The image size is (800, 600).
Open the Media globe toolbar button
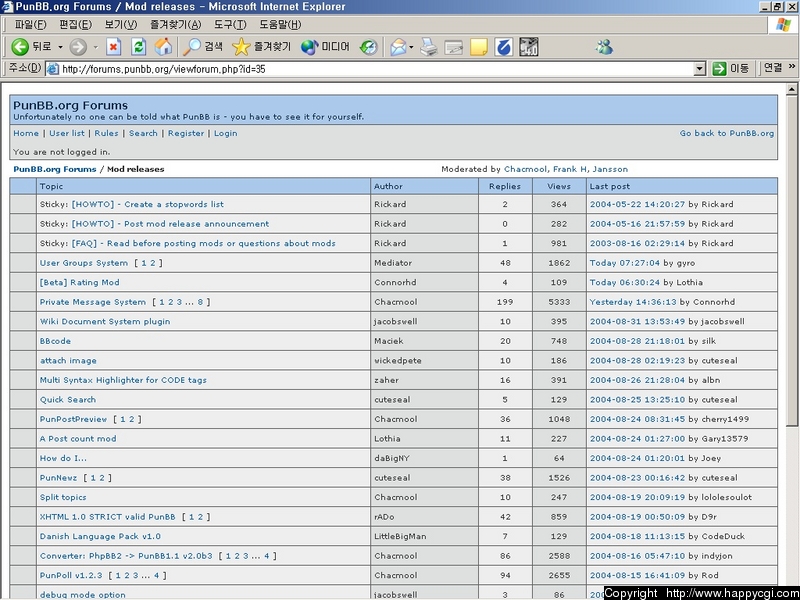coord(325,47)
